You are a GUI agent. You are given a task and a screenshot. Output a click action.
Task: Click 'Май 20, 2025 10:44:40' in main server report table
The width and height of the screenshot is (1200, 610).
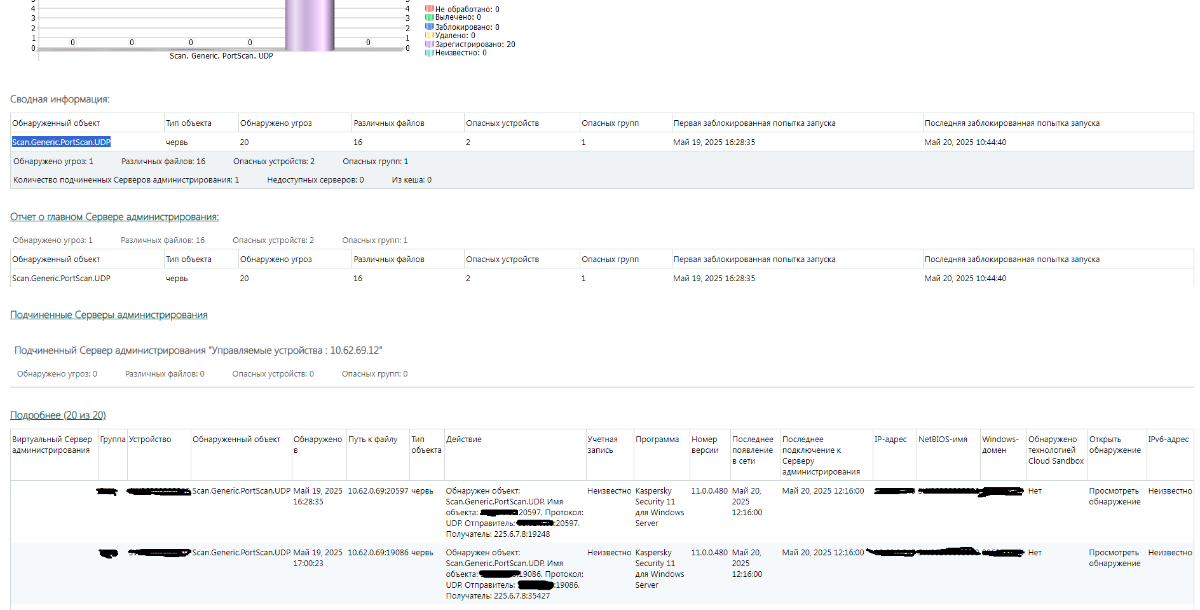tap(965, 278)
